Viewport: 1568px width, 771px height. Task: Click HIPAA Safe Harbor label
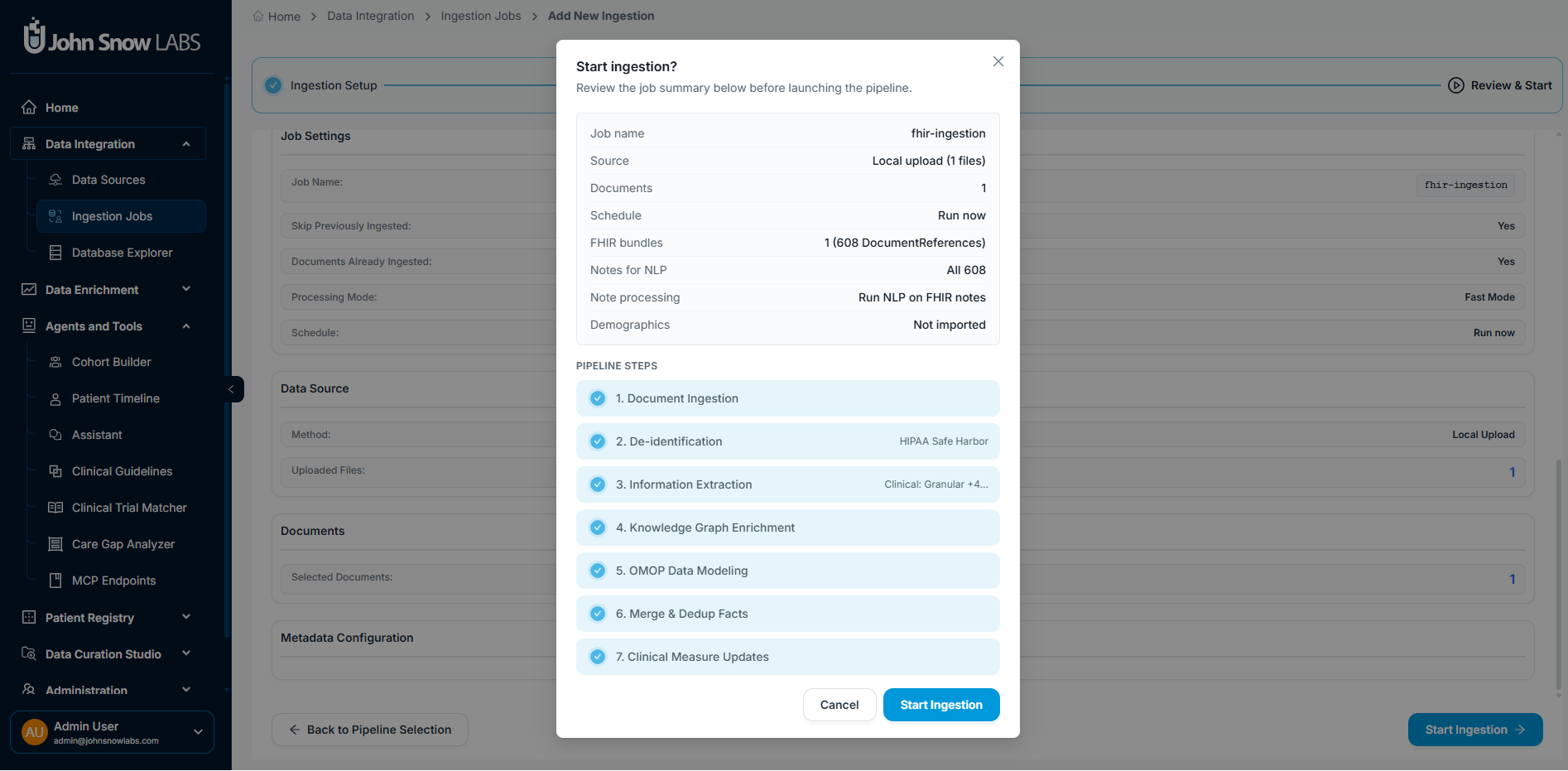(944, 441)
